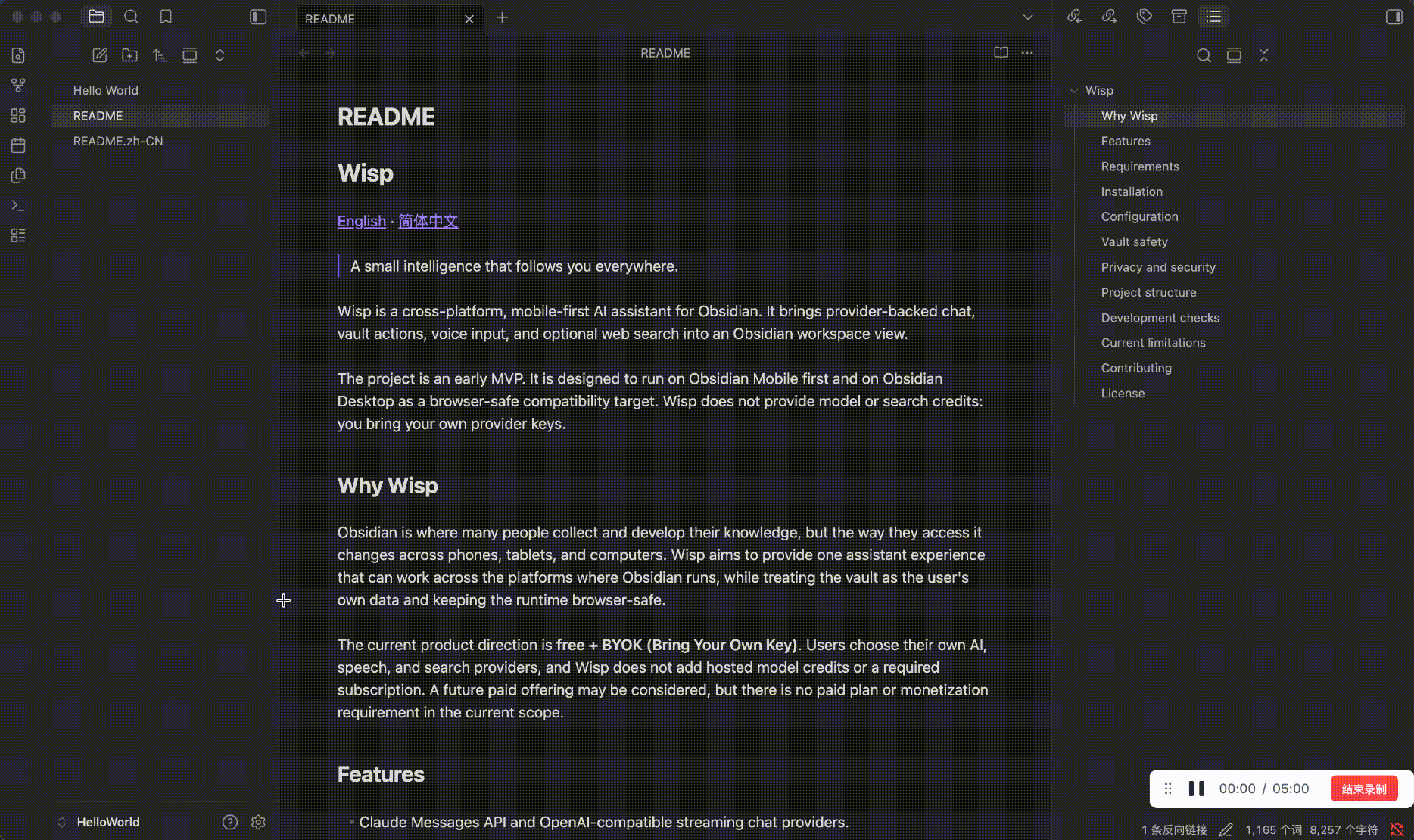Viewport: 1414px width, 840px height.
Task: Open daily note calendar icon in ribbon
Action: (18, 145)
